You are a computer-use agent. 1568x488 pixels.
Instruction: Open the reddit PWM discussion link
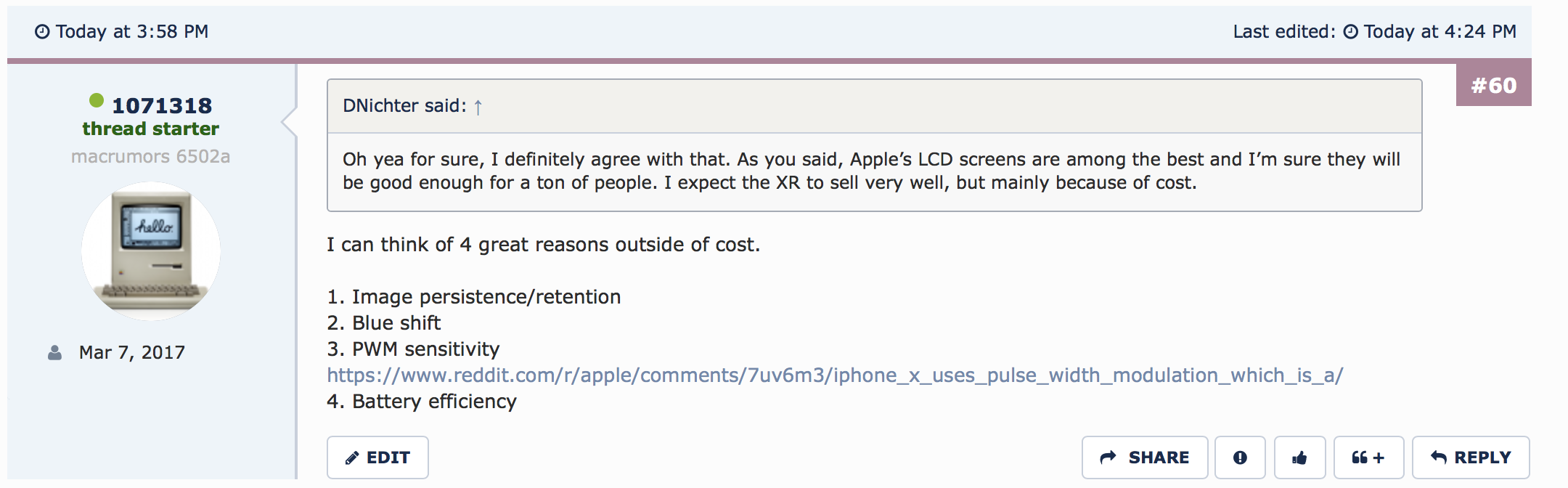835,375
